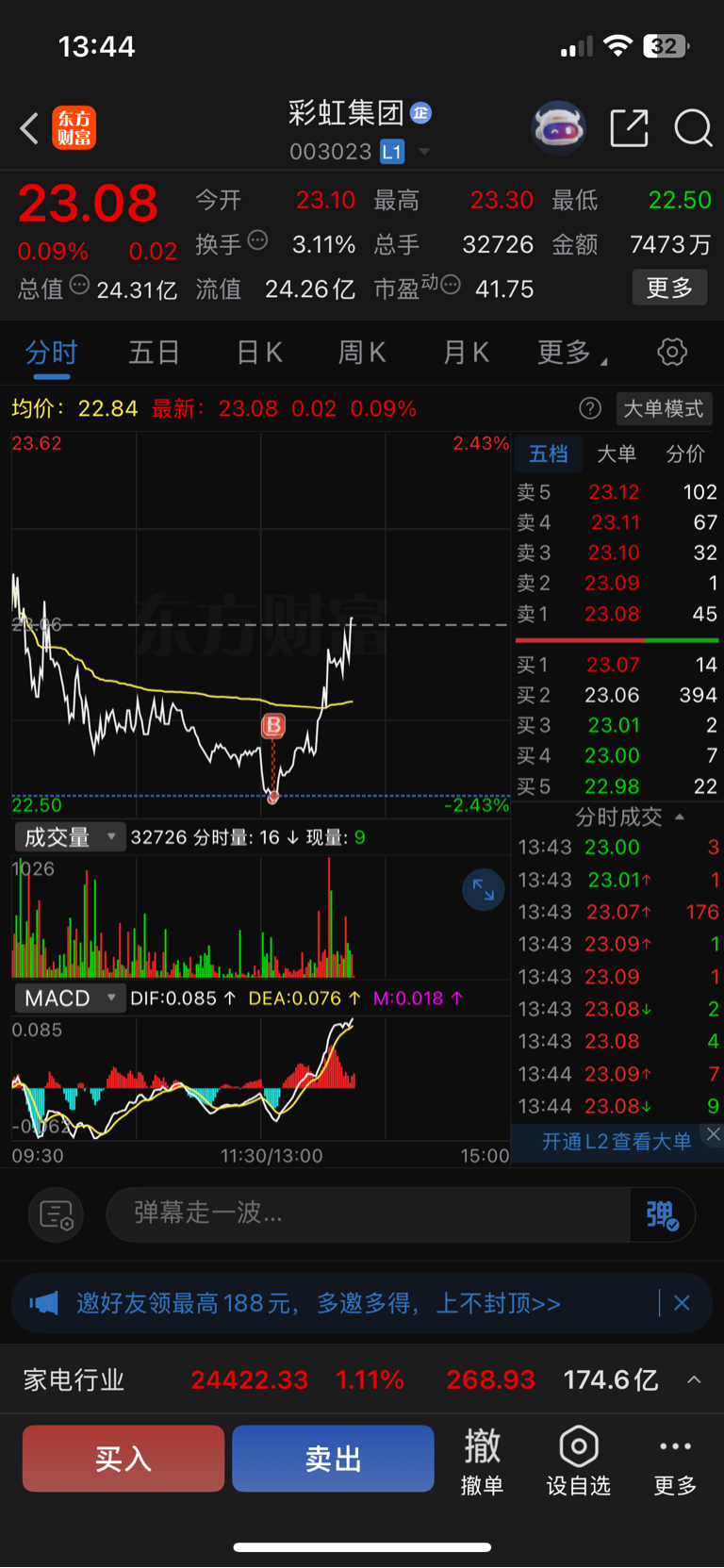
Task: Select 买2 price 23.06 row
Action: pyautogui.click(x=617, y=696)
